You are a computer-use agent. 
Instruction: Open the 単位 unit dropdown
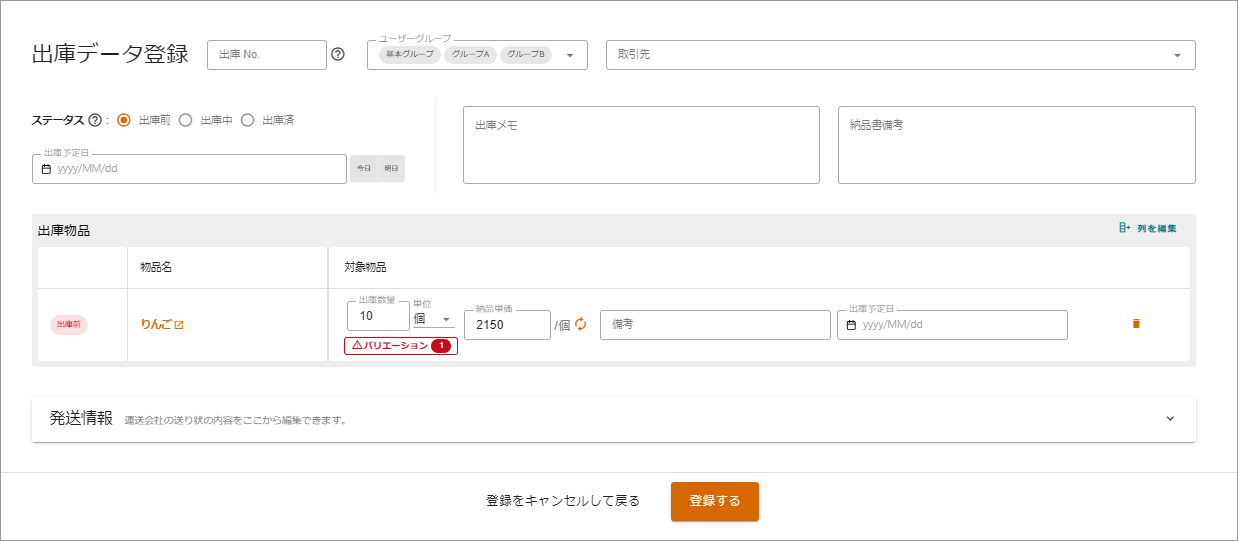coord(433,319)
